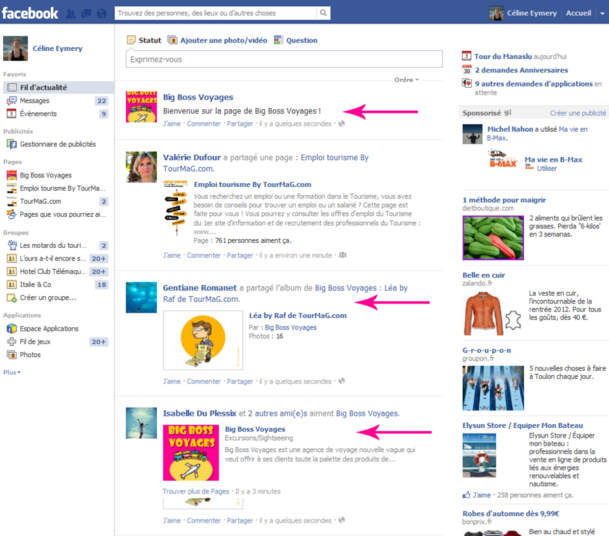The height and width of the screenshot is (536, 609).
Task: Open Isabelle Du Plessix profile link
Action: (199, 413)
